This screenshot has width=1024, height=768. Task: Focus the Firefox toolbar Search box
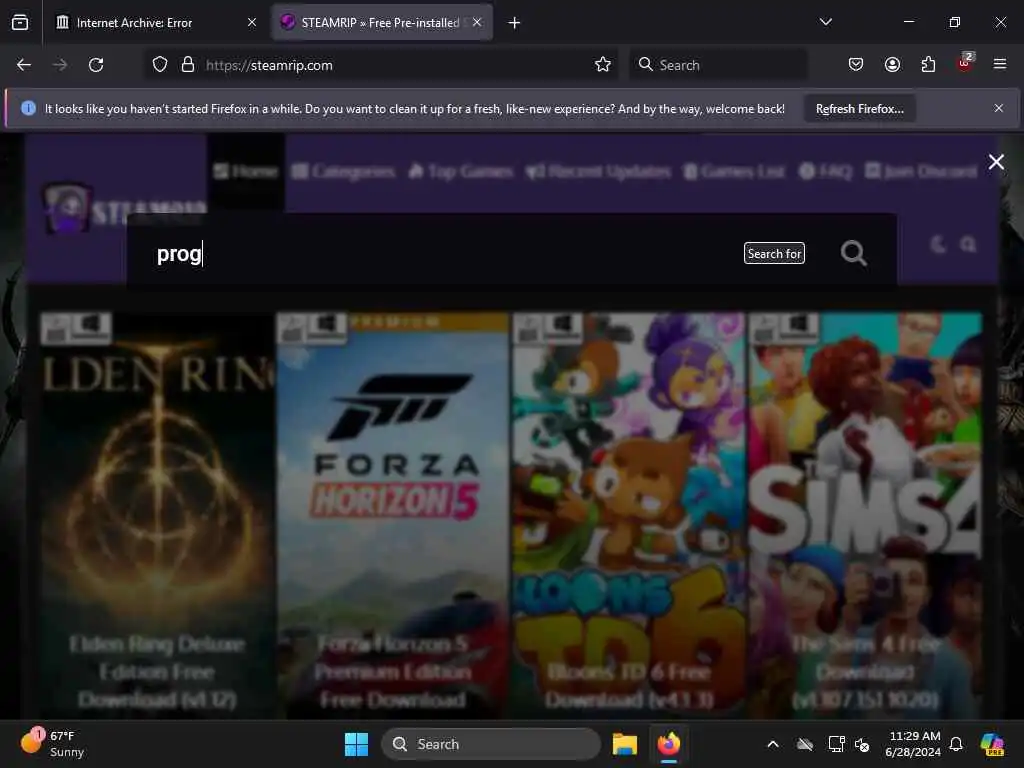click(x=718, y=65)
